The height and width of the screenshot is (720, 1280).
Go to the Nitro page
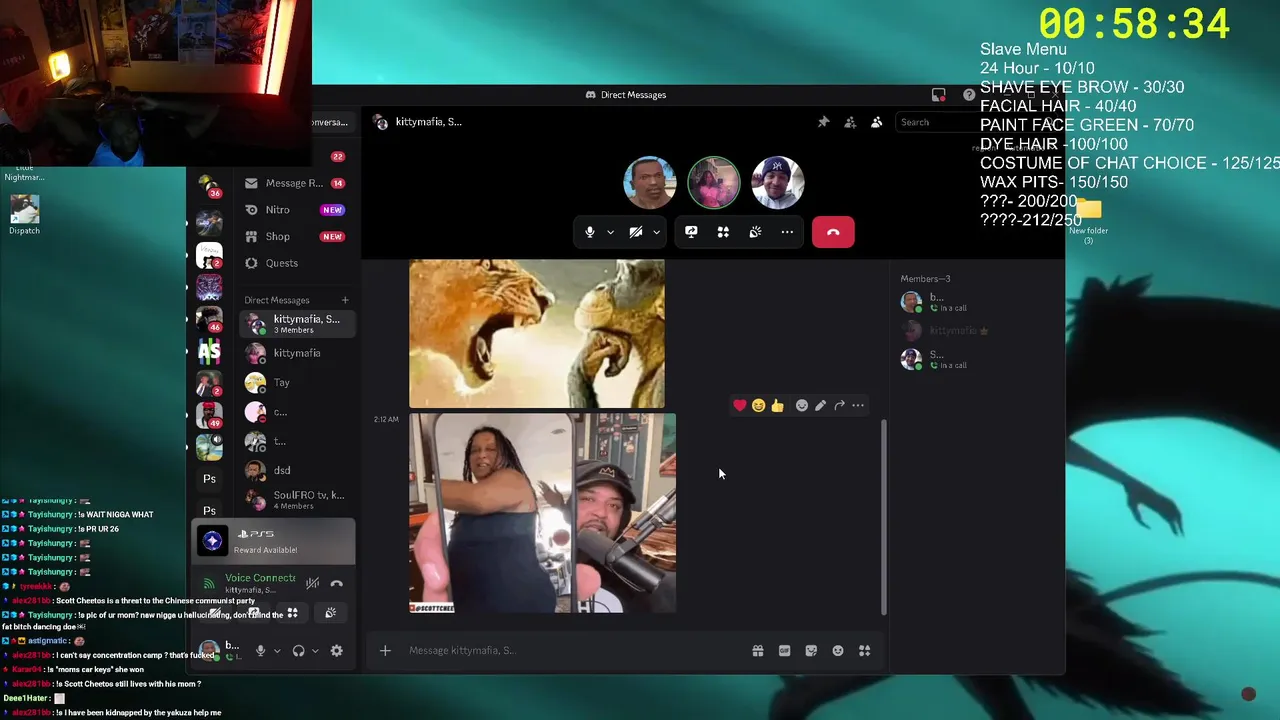[296, 210]
